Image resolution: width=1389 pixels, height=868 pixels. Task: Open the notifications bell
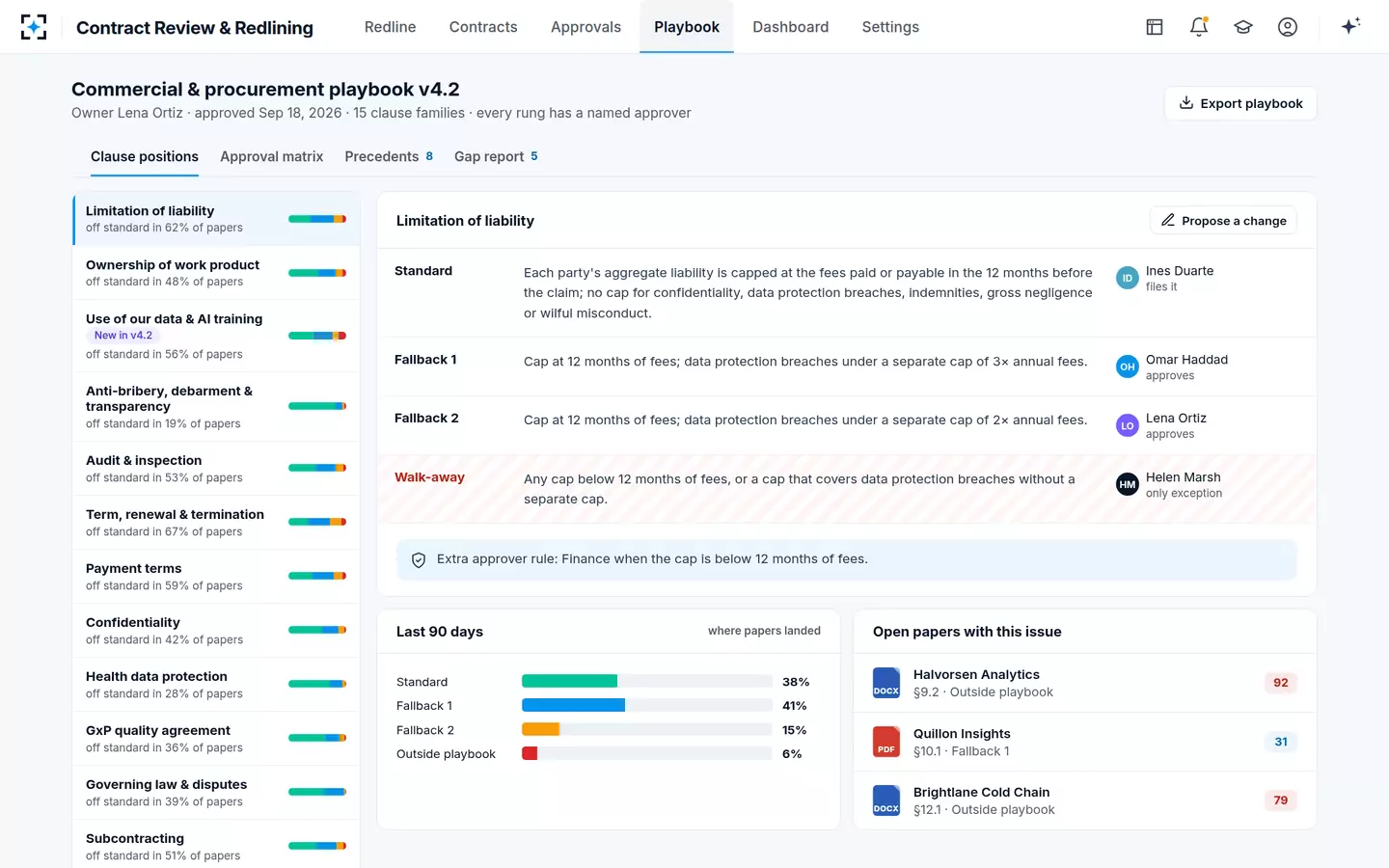tap(1199, 27)
